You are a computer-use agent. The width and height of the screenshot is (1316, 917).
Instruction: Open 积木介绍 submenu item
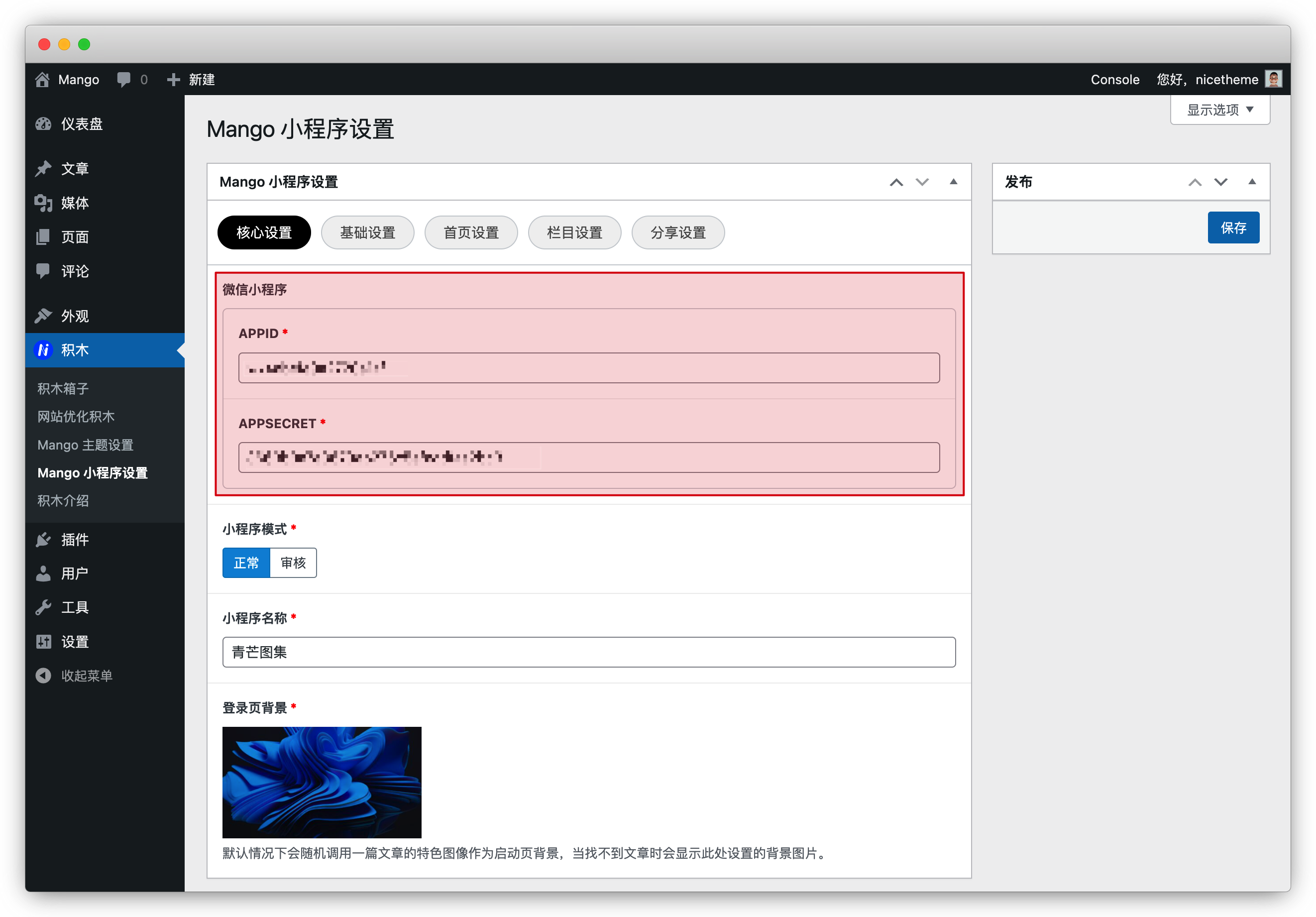[x=63, y=501]
